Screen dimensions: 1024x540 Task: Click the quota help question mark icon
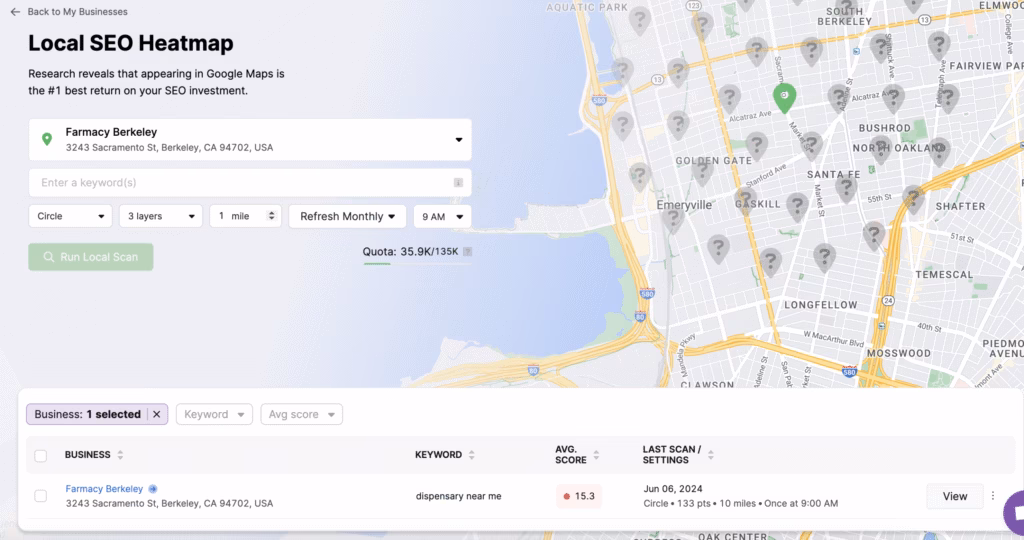click(467, 252)
